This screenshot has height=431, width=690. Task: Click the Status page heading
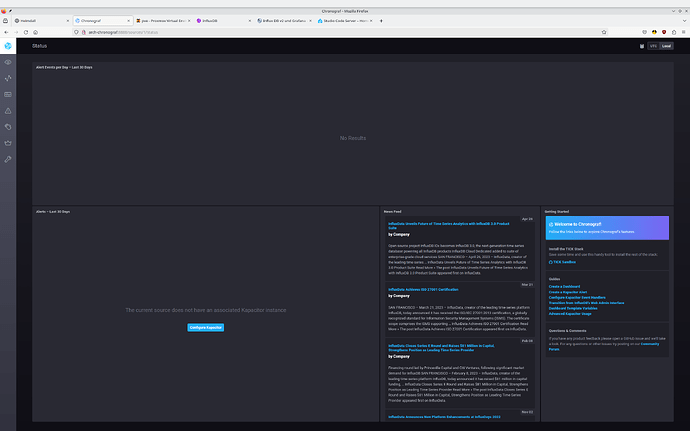tap(39, 46)
